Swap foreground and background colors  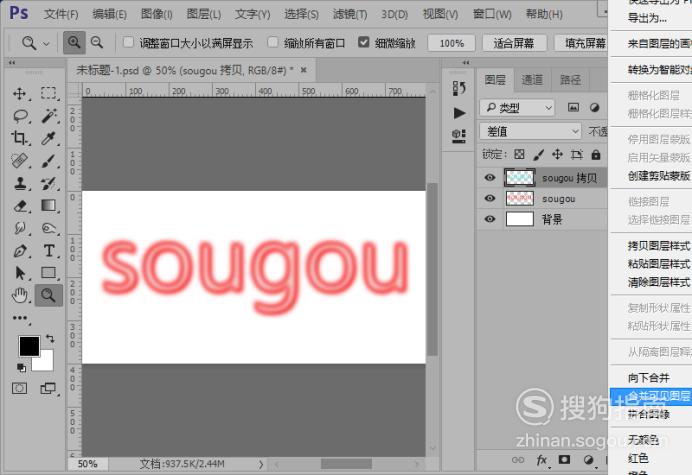click(x=50, y=339)
